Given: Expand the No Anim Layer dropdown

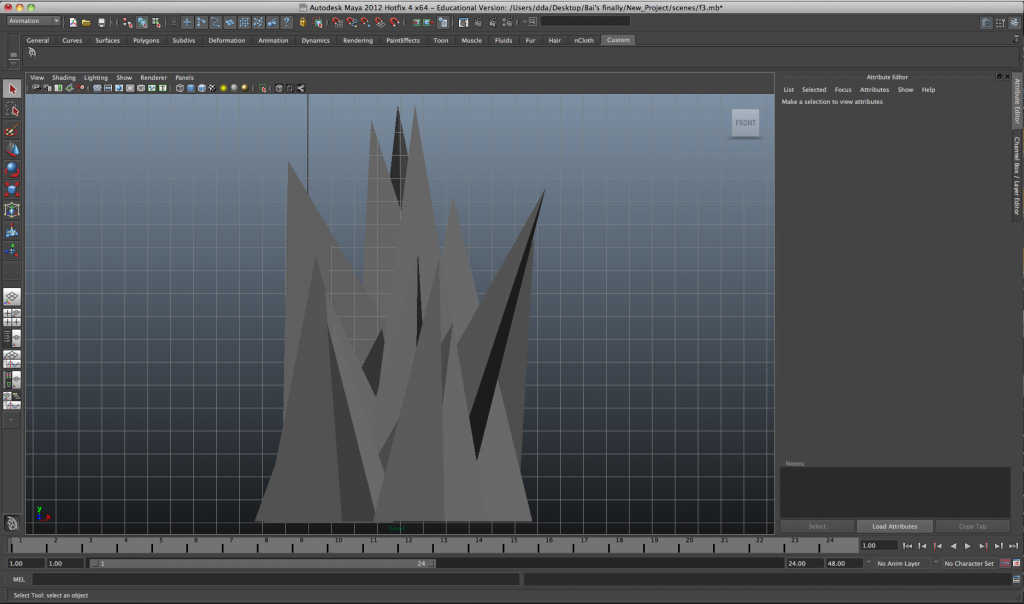Looking at the screenshot, I should pos(900,563).
